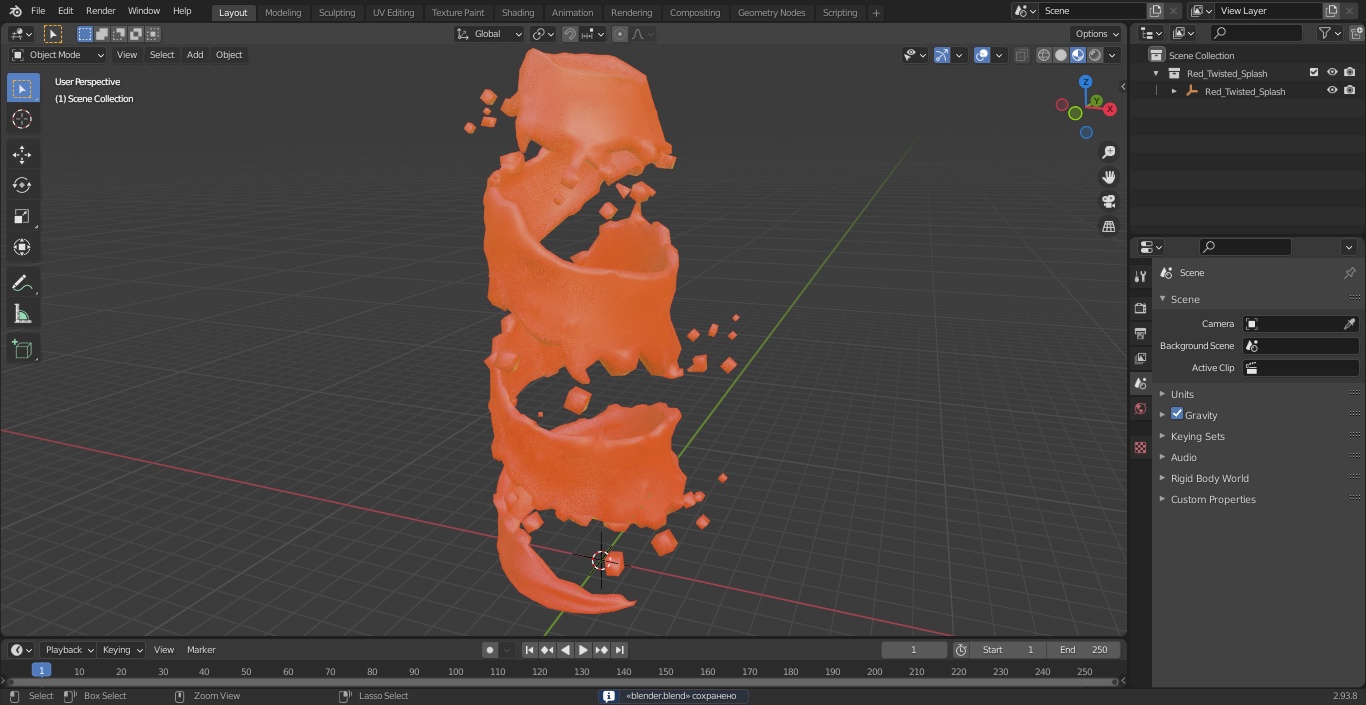Image resolution: width=1366 pixels, height=705 pixels.
Task: Click the blue Z axis gizmo handle
Action: tap(1085, 82)
